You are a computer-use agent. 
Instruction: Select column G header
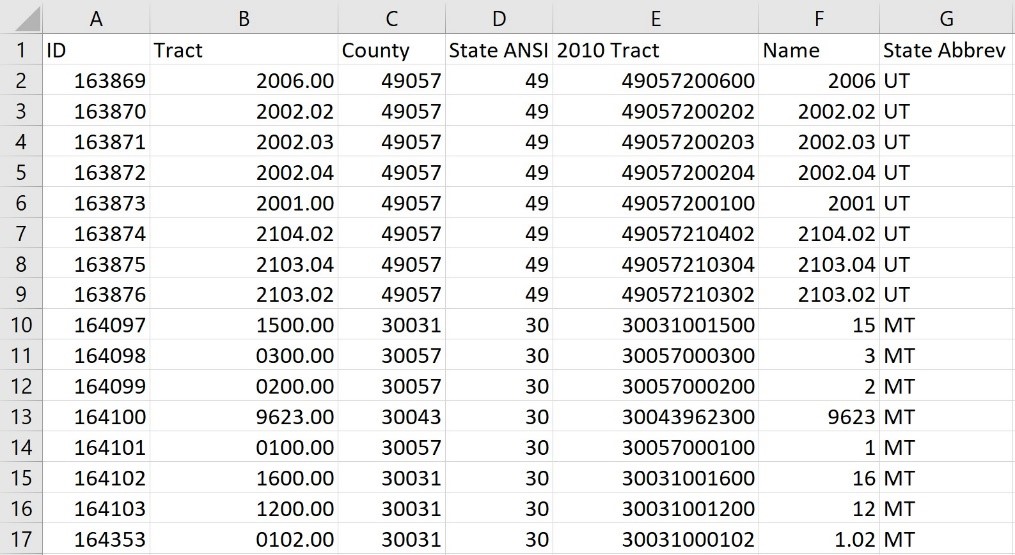click(947, 17)
